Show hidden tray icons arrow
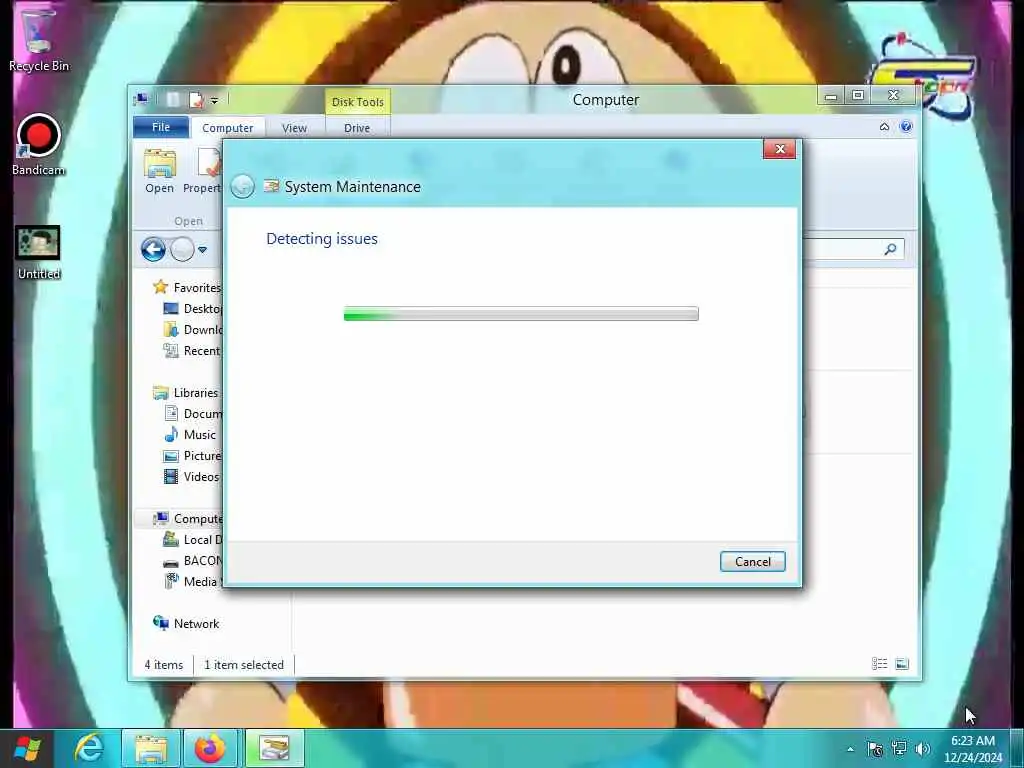The height and width of the screenshot is (768, 1024). [x=850, y=749]
